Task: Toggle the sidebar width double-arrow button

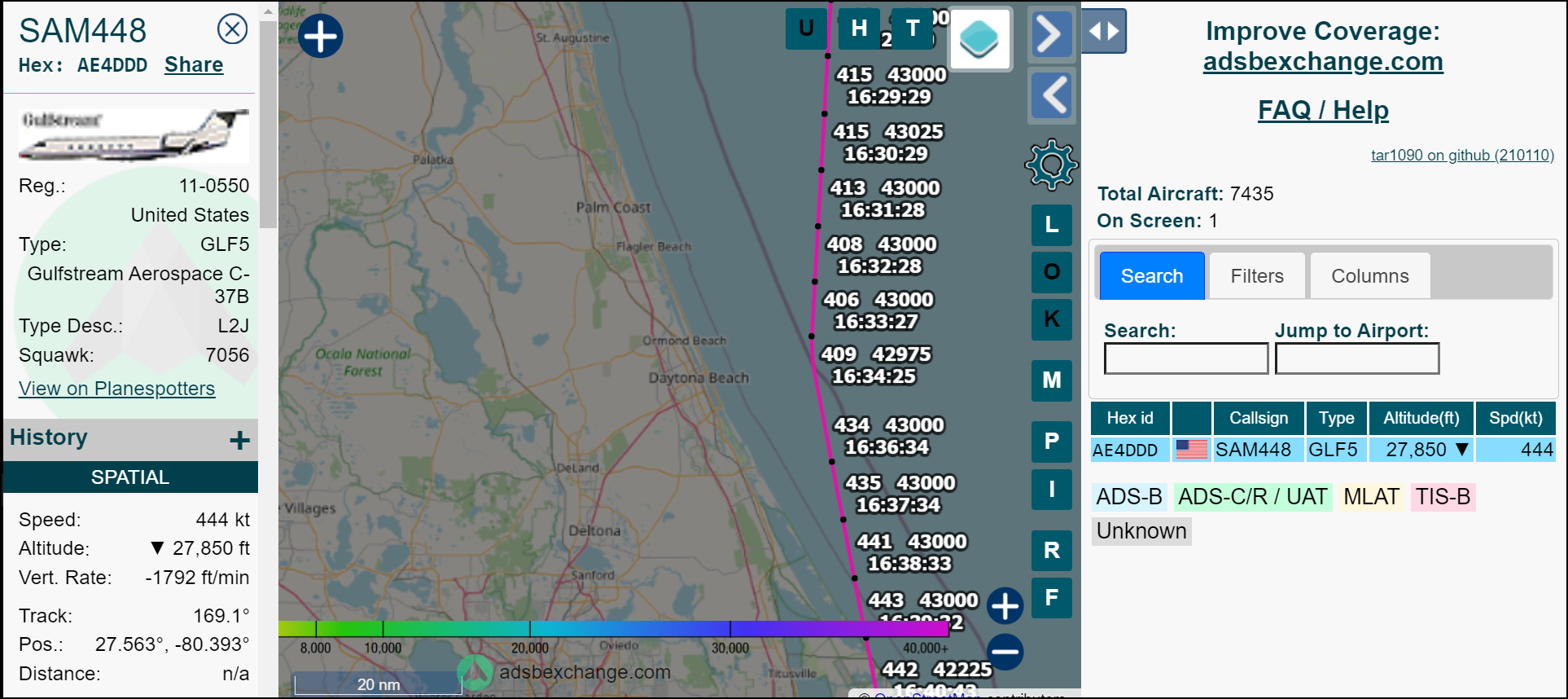Action: click(x=1104, y=31)
